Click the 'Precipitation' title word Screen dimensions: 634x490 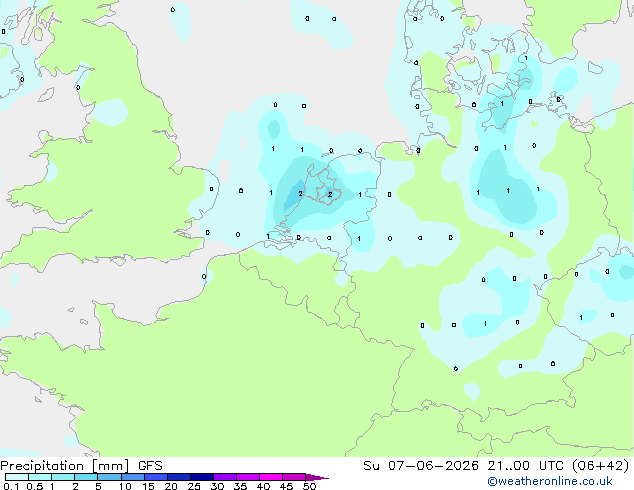point(42,466)
